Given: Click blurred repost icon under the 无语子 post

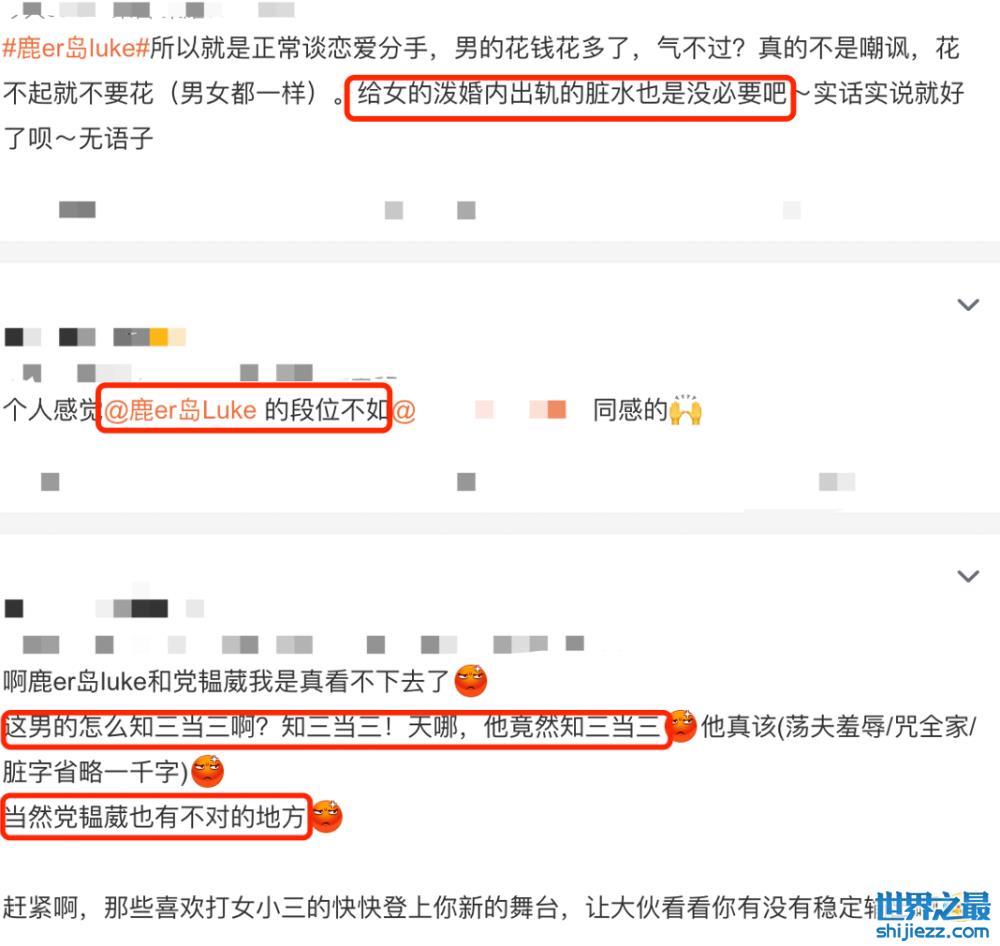Looking at the screenshot, I should click(77, 210).
